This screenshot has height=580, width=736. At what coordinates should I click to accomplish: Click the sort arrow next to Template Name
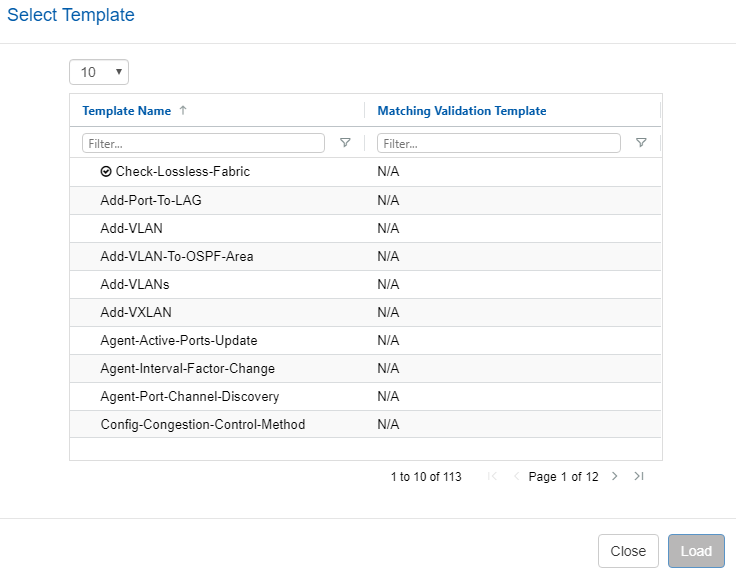point(183,111)
